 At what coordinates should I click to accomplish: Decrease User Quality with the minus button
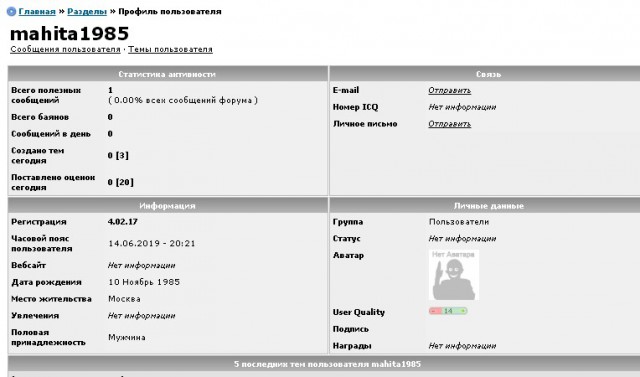click(434, 311)
